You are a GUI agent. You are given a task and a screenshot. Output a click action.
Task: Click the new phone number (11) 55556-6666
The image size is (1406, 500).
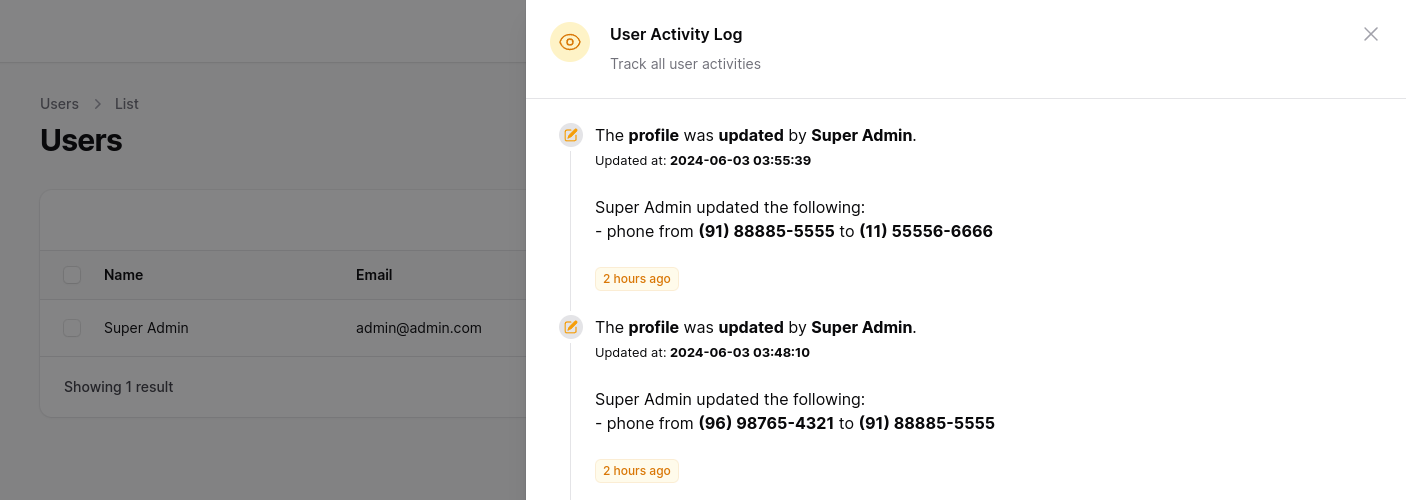point(925,231)
